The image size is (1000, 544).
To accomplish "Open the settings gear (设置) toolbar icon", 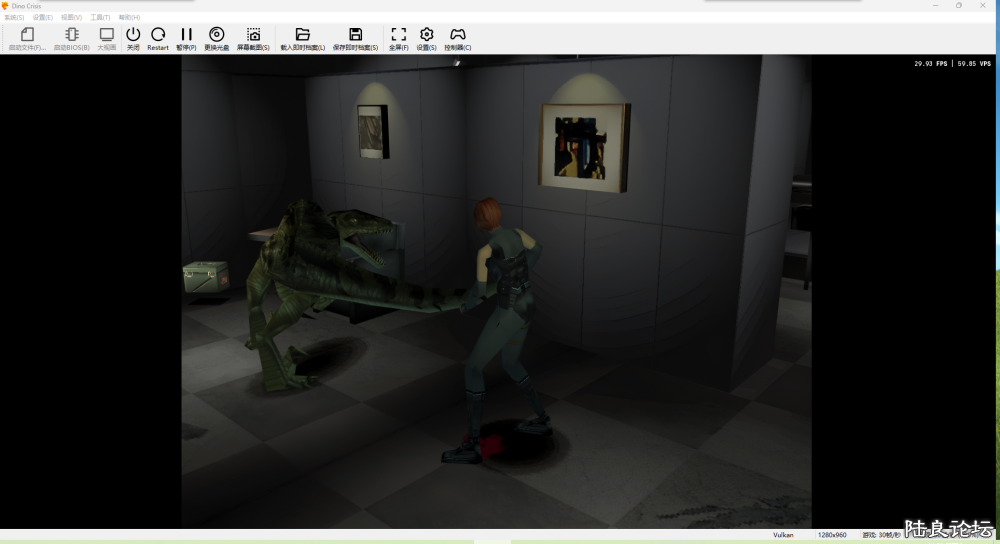I will [x=427, y=38].
